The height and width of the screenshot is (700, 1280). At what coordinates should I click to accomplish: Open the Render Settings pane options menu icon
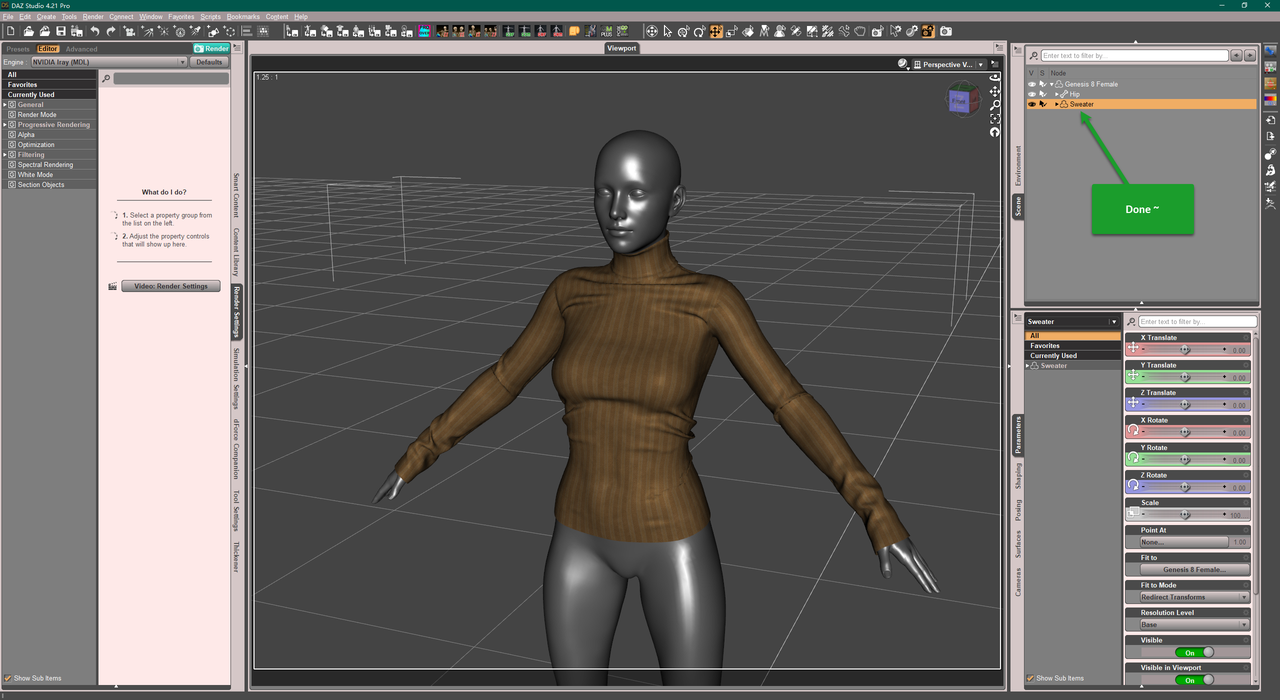click(x=236, y=47)
